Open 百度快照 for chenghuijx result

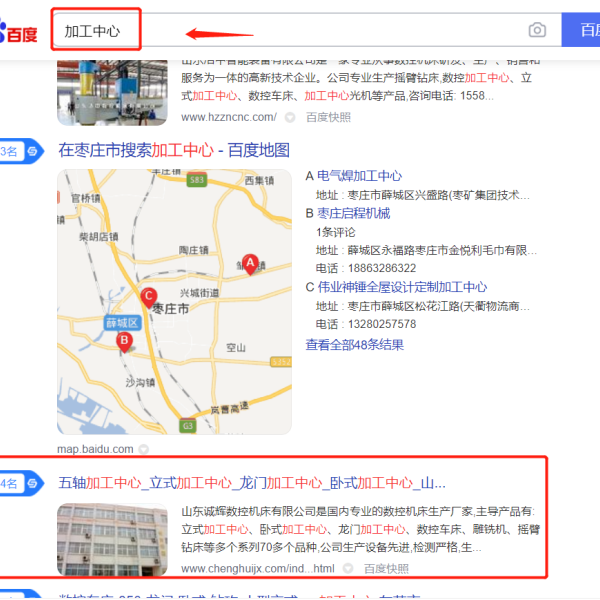(x=386, y=569)
